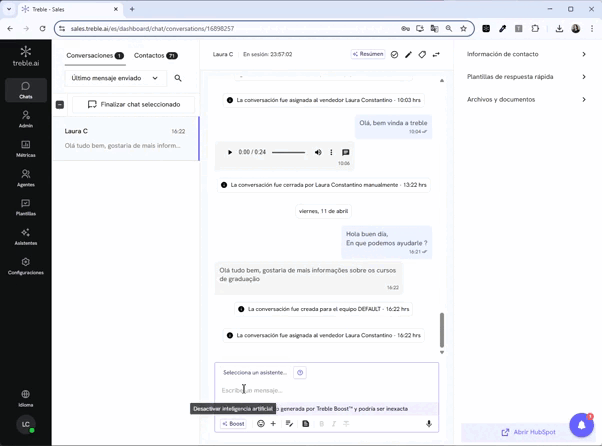The image size is (602, 446).
Task: Open the Métricas sidebar section
Action: point(26,149)
